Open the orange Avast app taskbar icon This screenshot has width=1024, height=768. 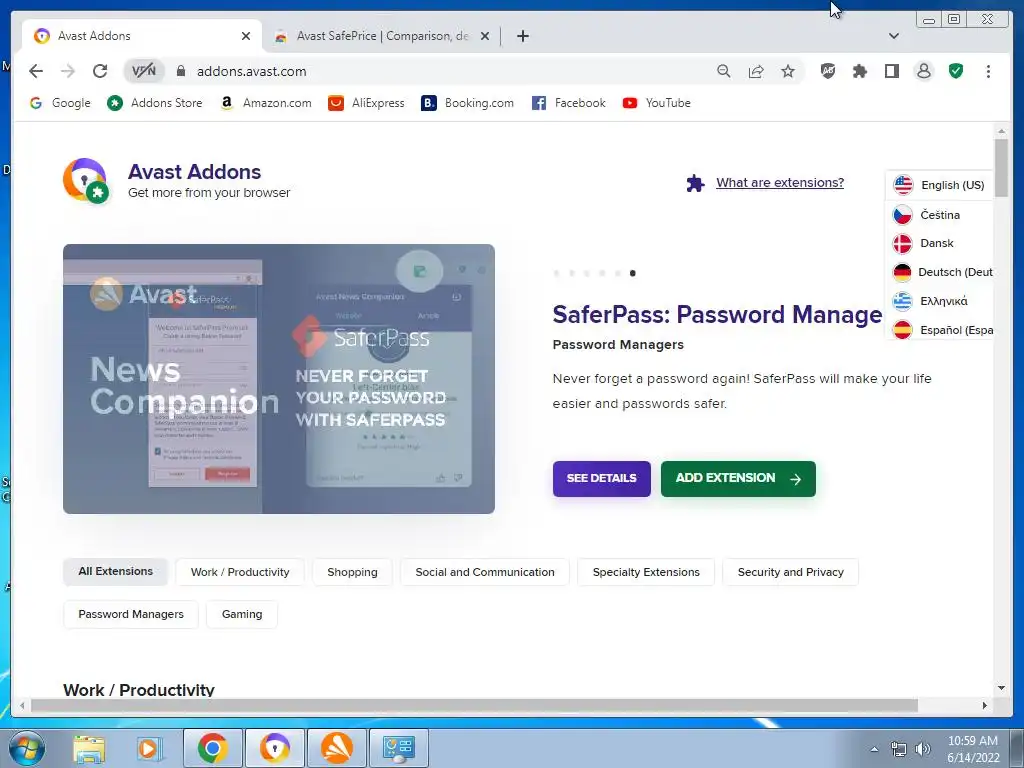pyautogui.click(x=337, y=748)
